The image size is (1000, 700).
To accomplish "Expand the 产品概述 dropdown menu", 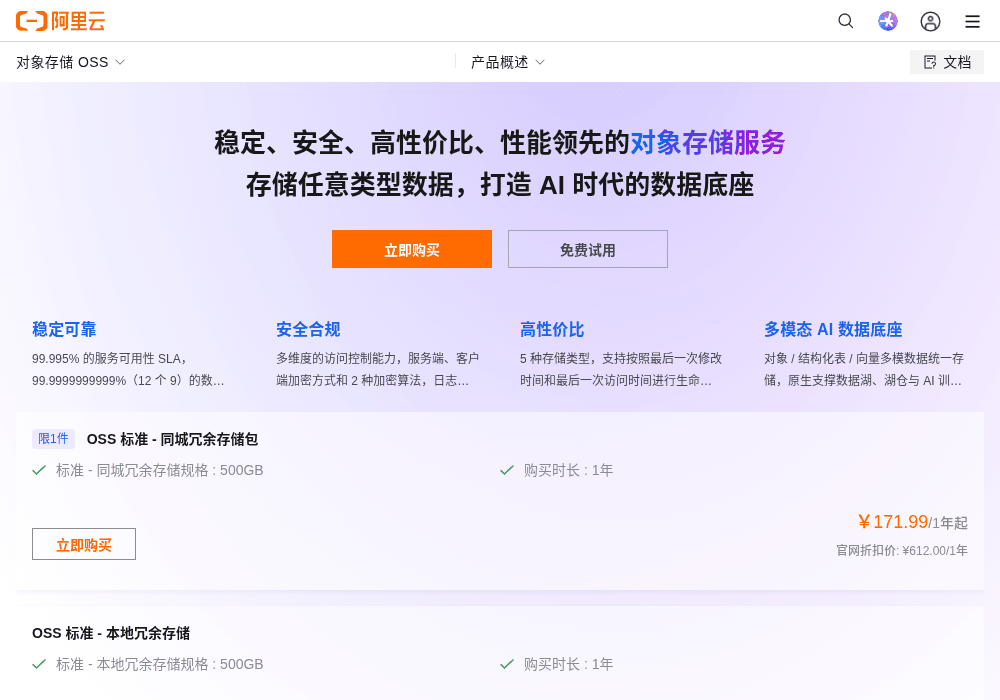I will coord(508,62).
